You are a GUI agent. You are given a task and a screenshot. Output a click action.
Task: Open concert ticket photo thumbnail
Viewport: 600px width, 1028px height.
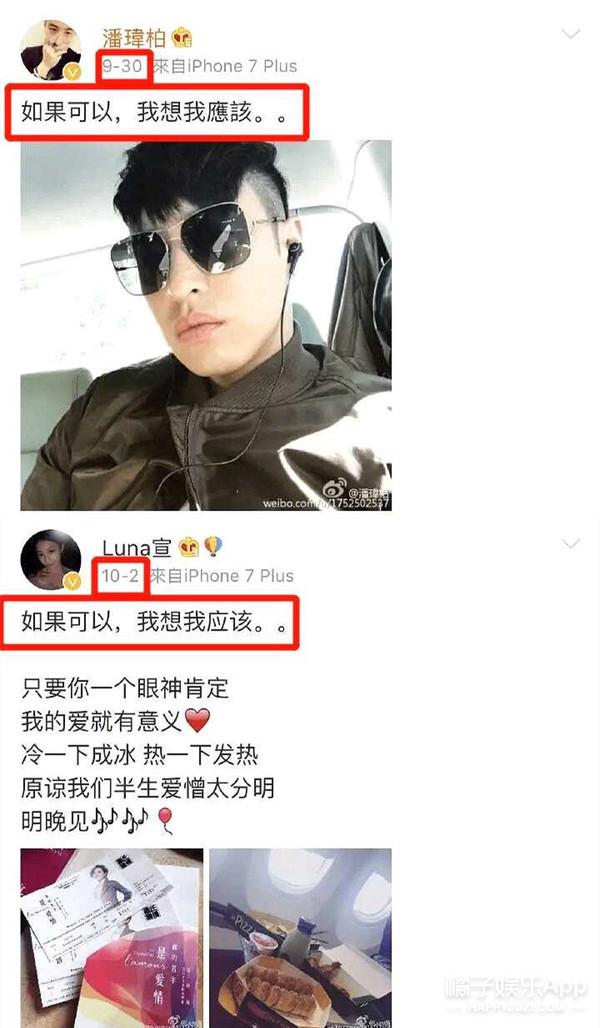point(112,938)
